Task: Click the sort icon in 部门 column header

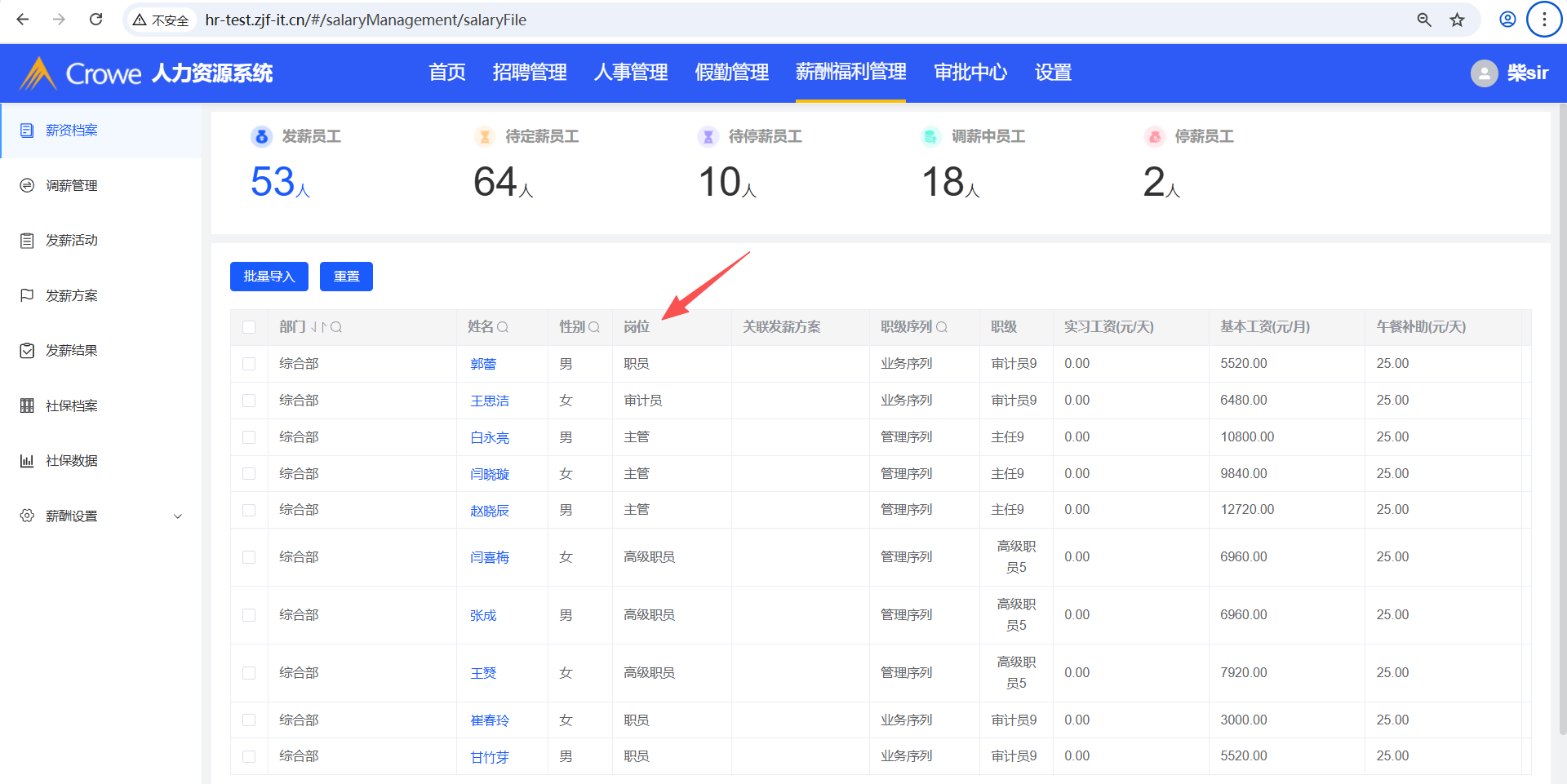Action: coord(318,327)
